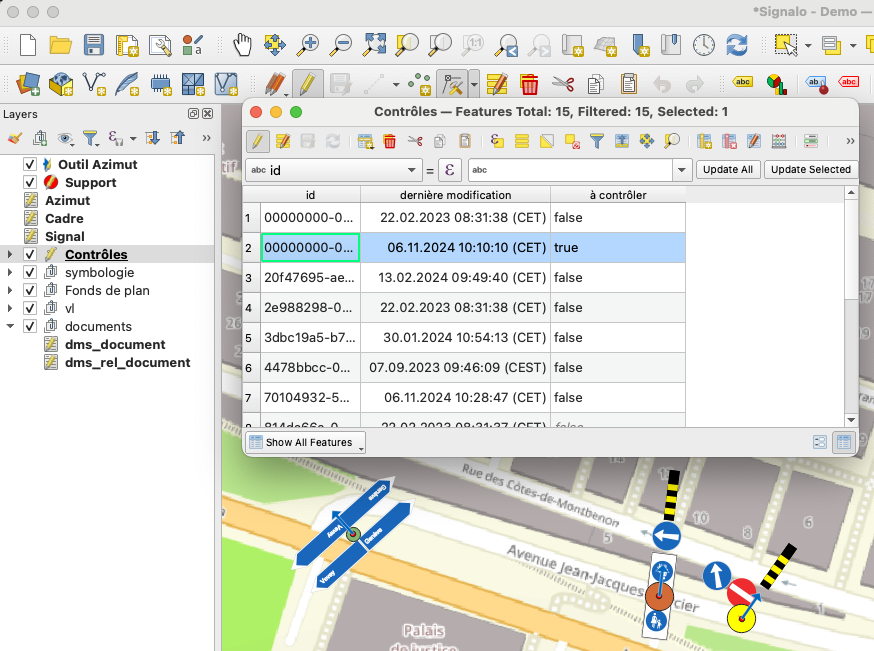Viewport: 874px width, 651px height.
Task: Toggle visibility of symbologie group
Action: 30,272
